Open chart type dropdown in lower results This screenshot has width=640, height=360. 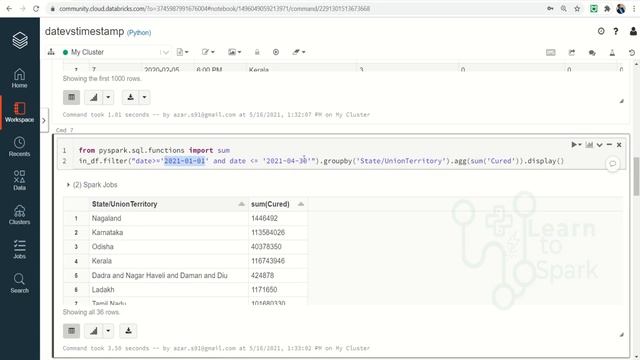point(108,331)
